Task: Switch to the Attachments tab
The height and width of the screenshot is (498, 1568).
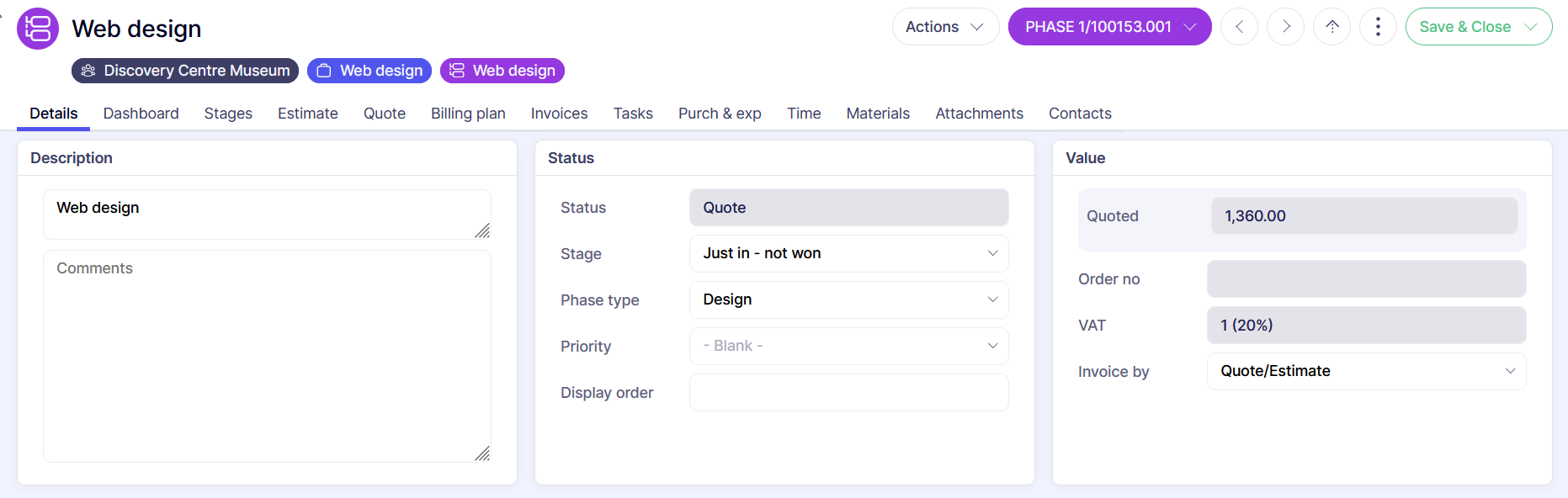Action: 979,114
